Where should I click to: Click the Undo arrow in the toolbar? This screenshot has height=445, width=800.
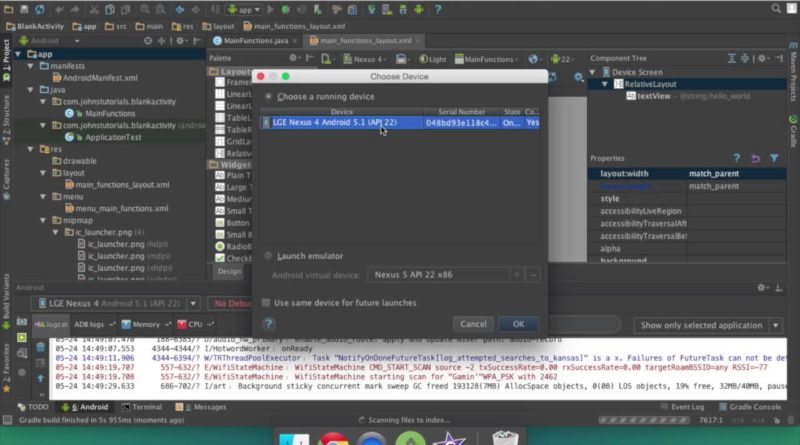(x=59, y=9)
